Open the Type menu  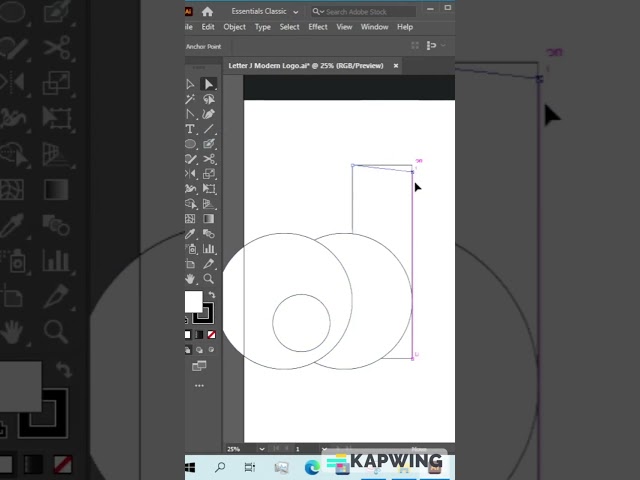[x=262, y=27]
